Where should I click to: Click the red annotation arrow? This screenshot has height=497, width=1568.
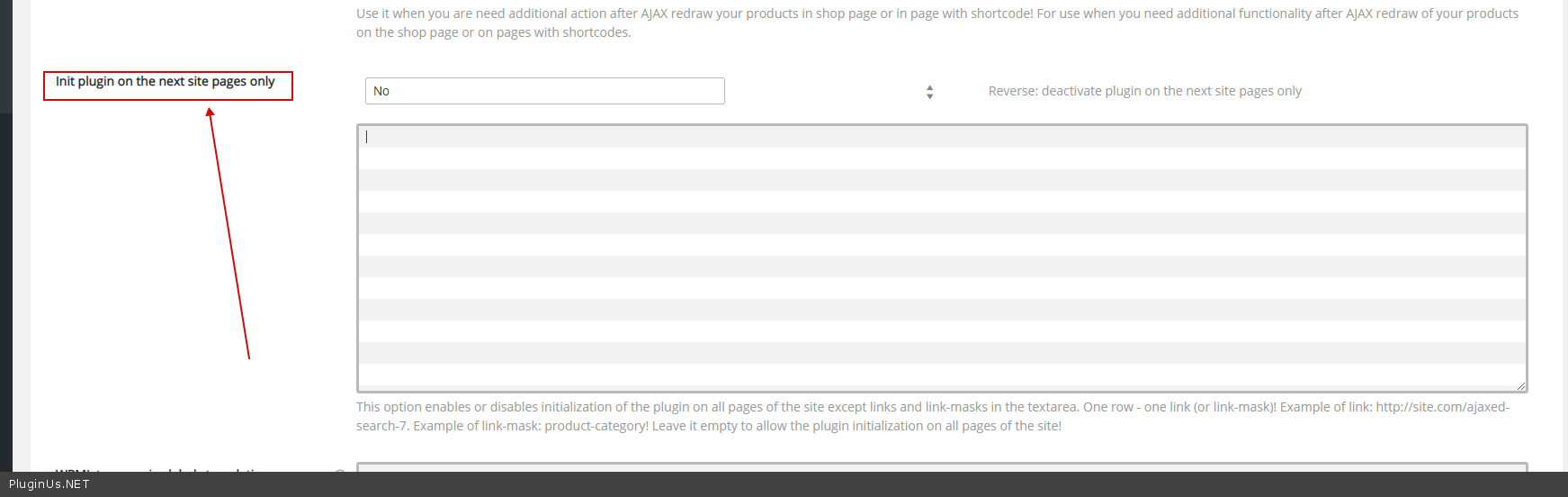tap(229, 234)
